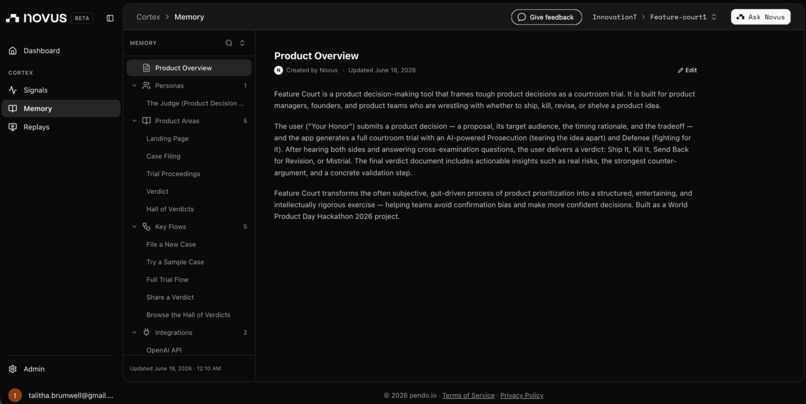Open Terms of Service link
Screen dimensions: 806x404
[468, 395]
